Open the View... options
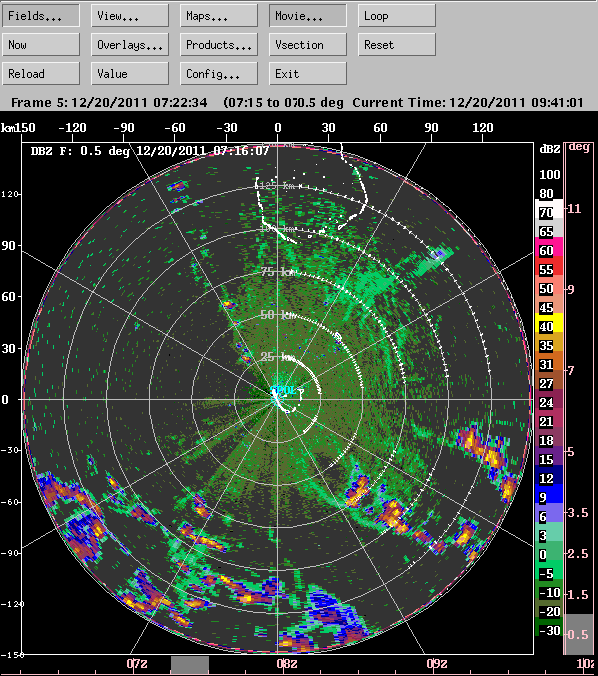This screenshot has height=676, width=598. [x=129, y=16]
